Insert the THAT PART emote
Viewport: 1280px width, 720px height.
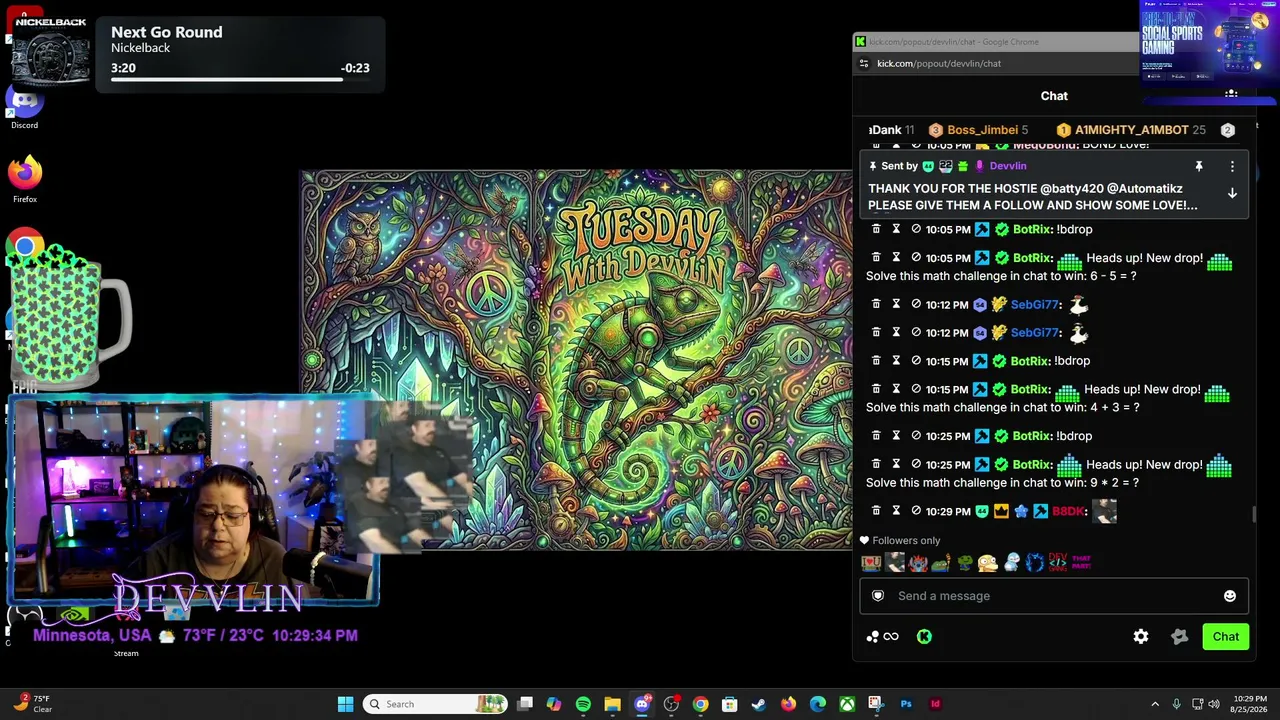(1081, 563)
